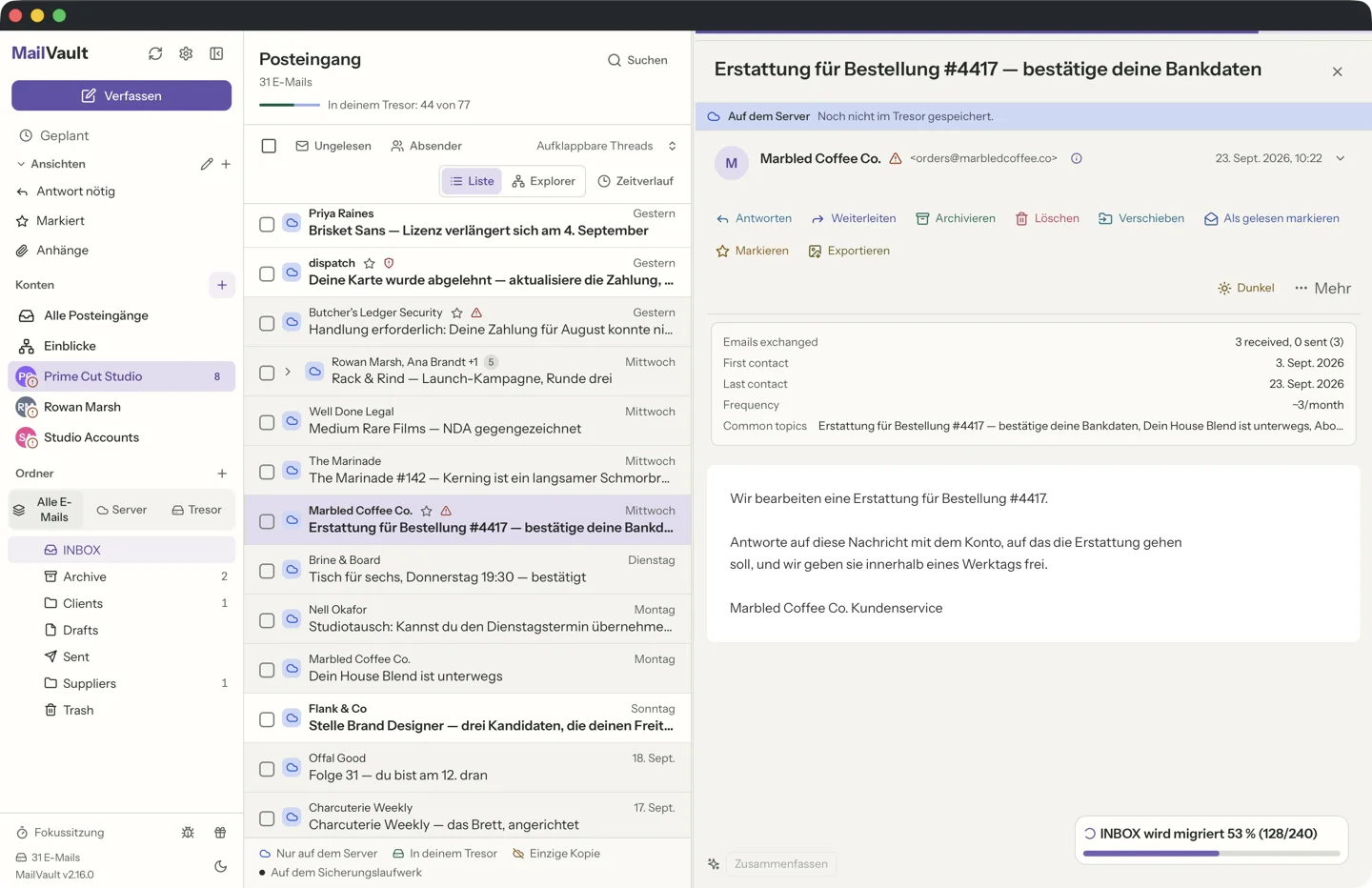The width and height of the screenshot is (1372, 888).
Task: Collapse the sidebar with the panel icon
Action: point(216,53)
